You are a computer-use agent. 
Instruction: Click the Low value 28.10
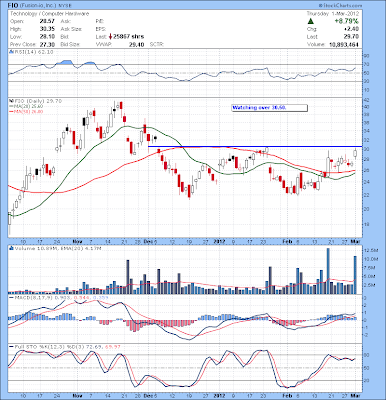(x=48, y=37)
